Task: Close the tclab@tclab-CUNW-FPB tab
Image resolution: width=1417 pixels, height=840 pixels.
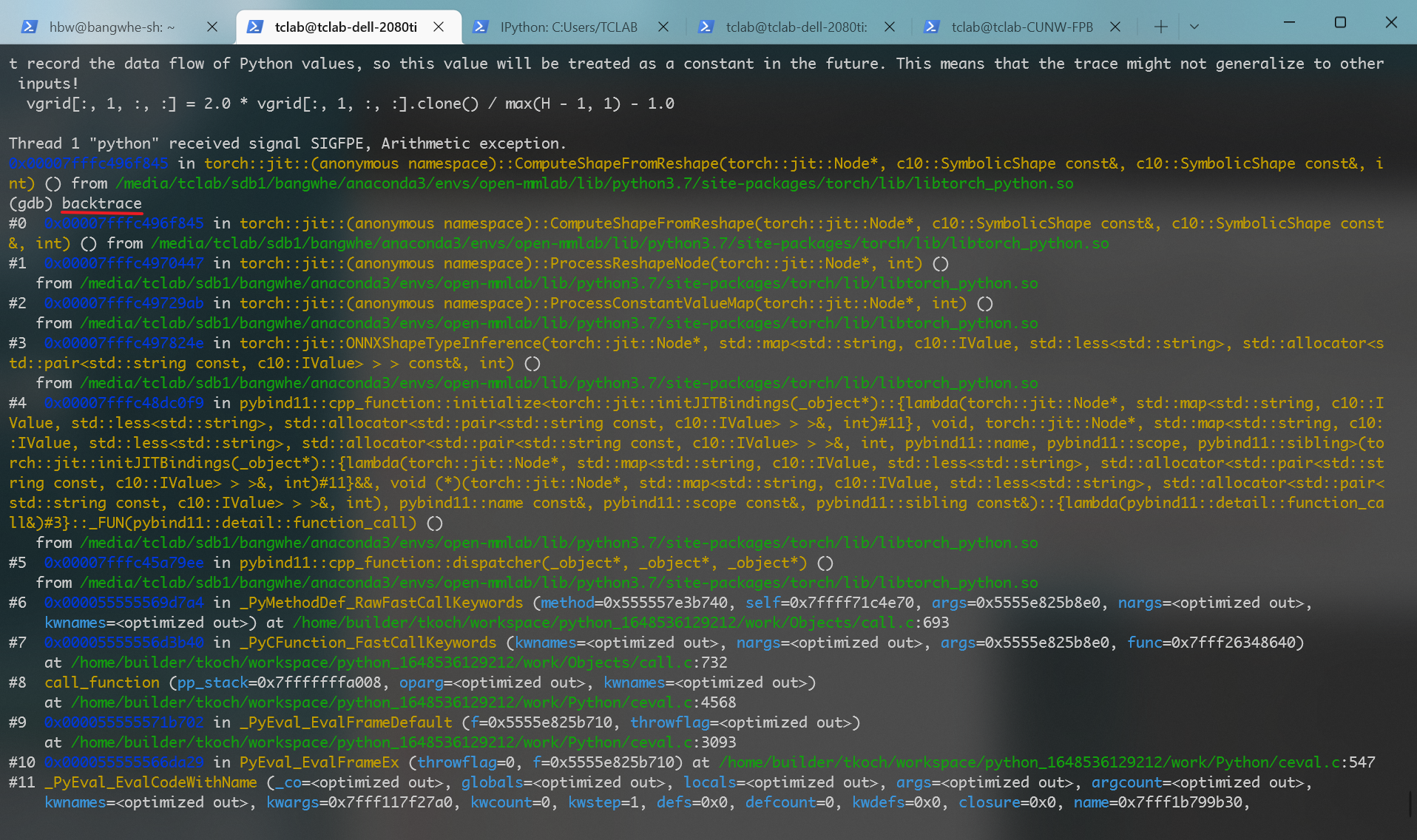Action: [1115, 27]
